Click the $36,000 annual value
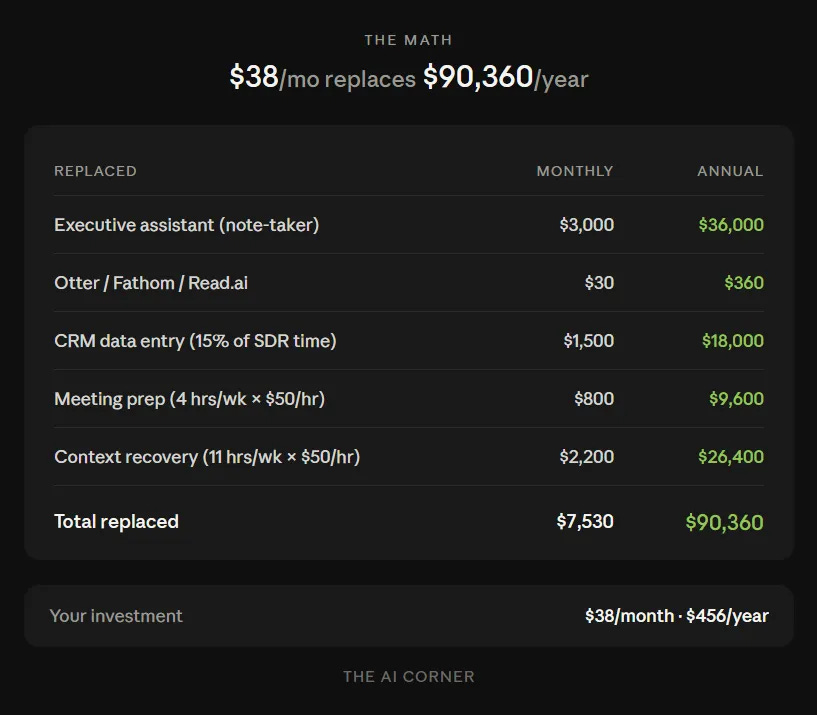817x715 pixels. (731, 225)
